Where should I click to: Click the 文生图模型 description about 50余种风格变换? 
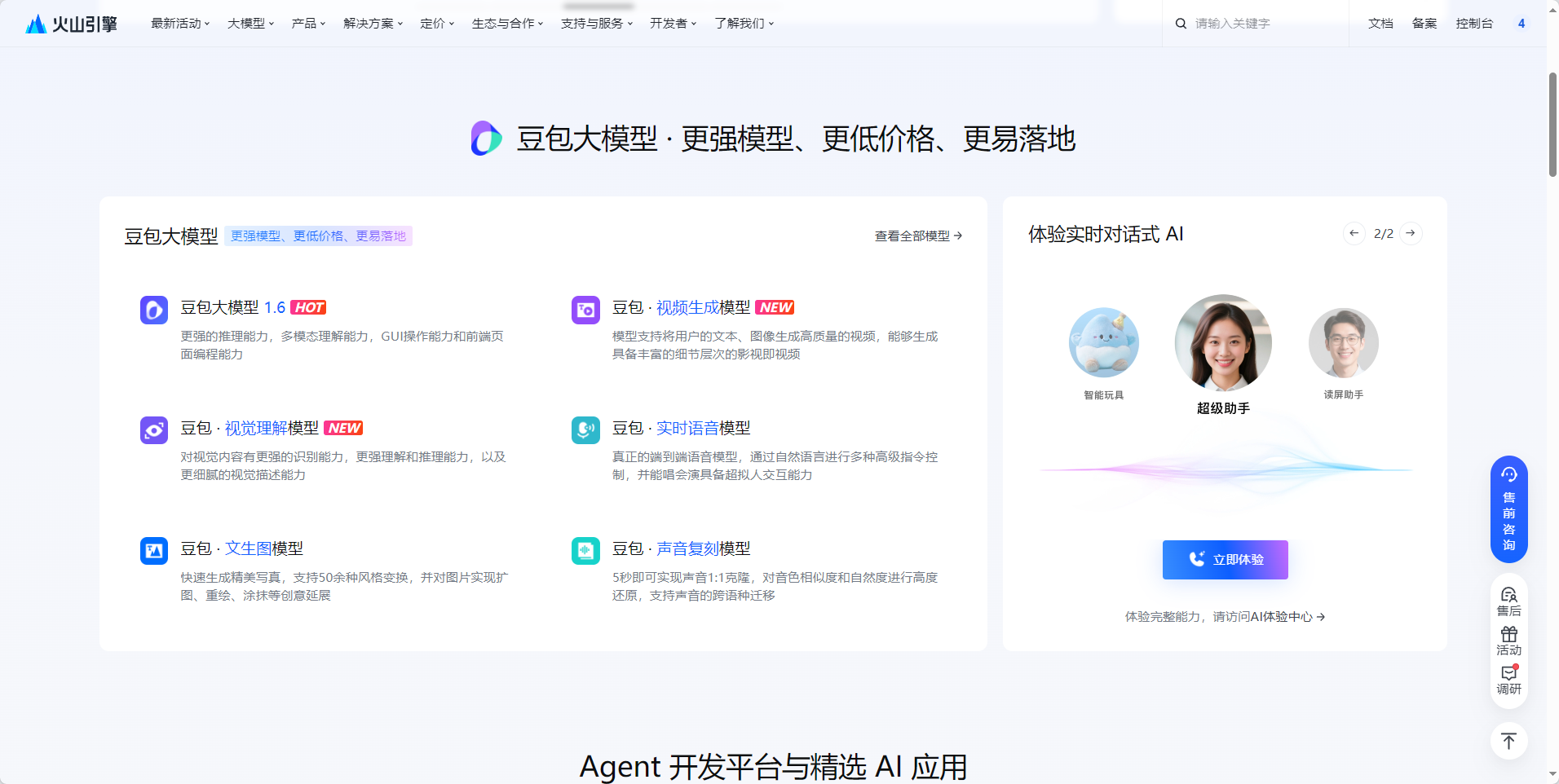coord(344,586)
